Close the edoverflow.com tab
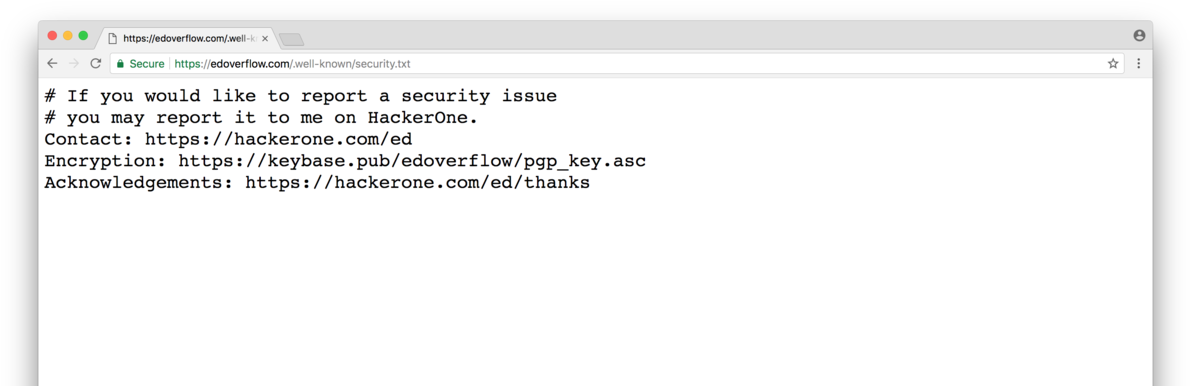This screenshot has height=386, width=1190. click(265, 38)
